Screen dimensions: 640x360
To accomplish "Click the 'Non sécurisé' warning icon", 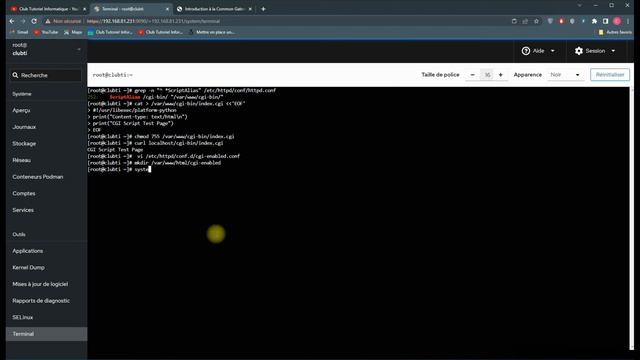I will pyautogui.click(x=48, y=21).
